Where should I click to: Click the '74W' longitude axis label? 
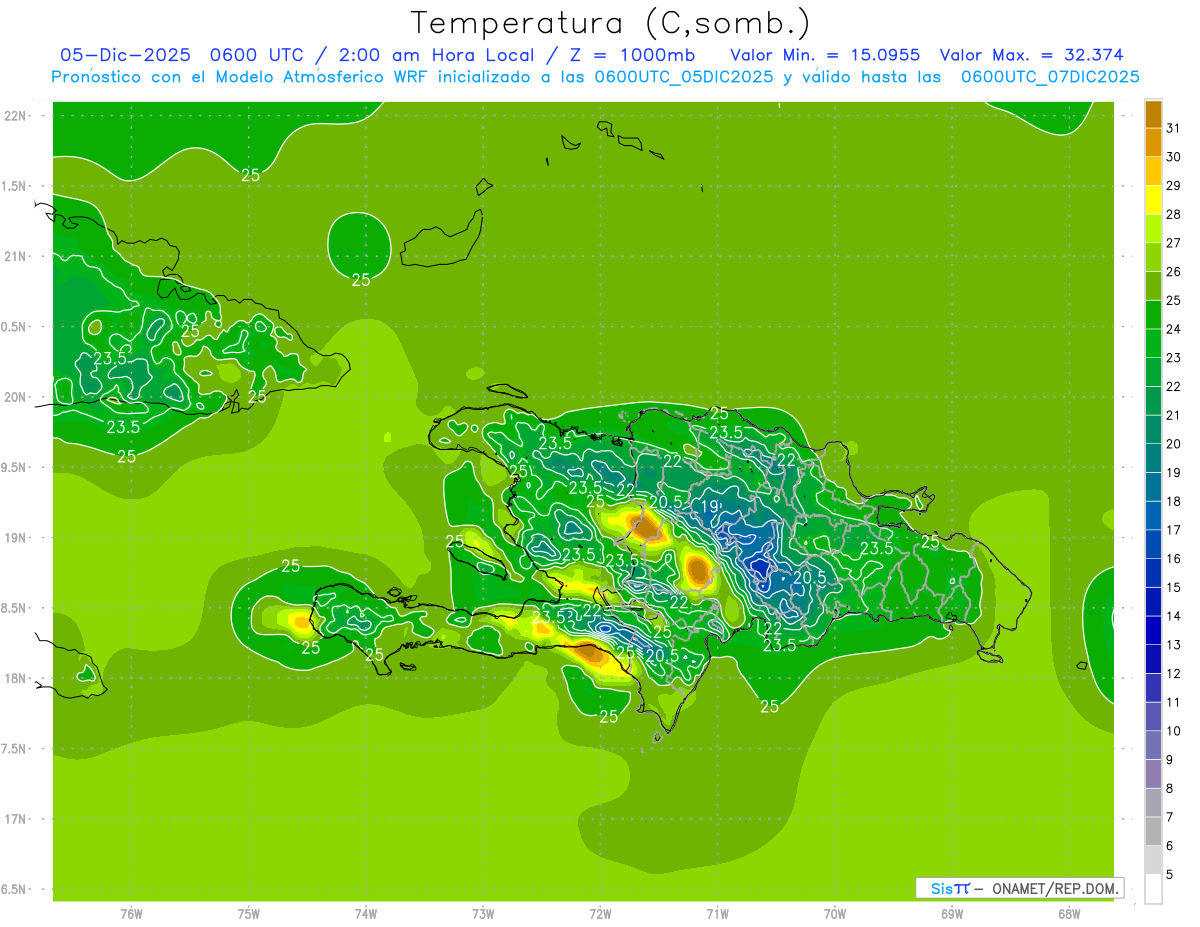tap(366, 914)
